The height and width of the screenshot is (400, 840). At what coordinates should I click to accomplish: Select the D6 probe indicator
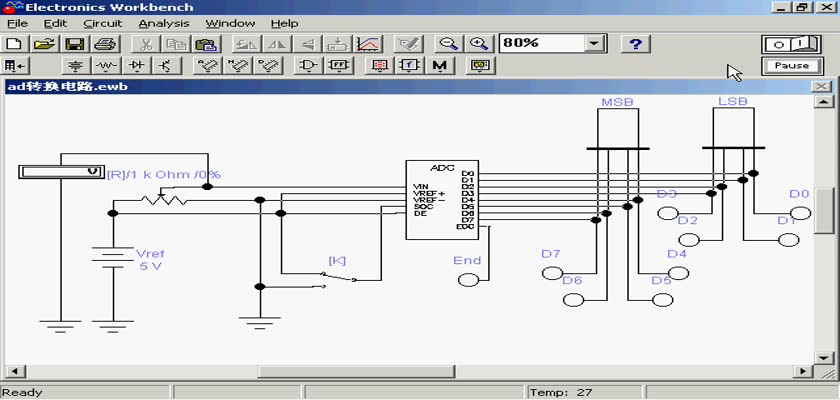[x=573, y=300]
